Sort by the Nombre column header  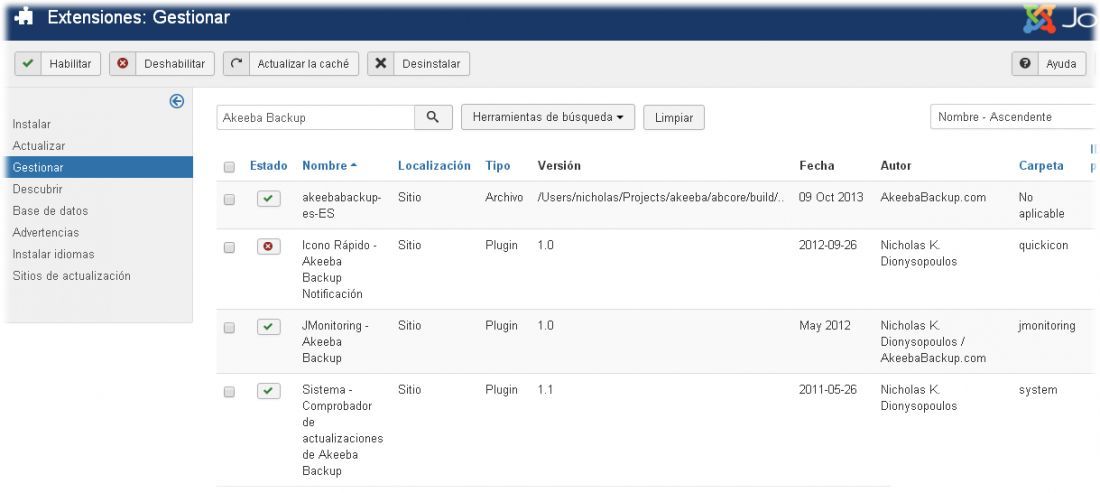click(329, 166)
